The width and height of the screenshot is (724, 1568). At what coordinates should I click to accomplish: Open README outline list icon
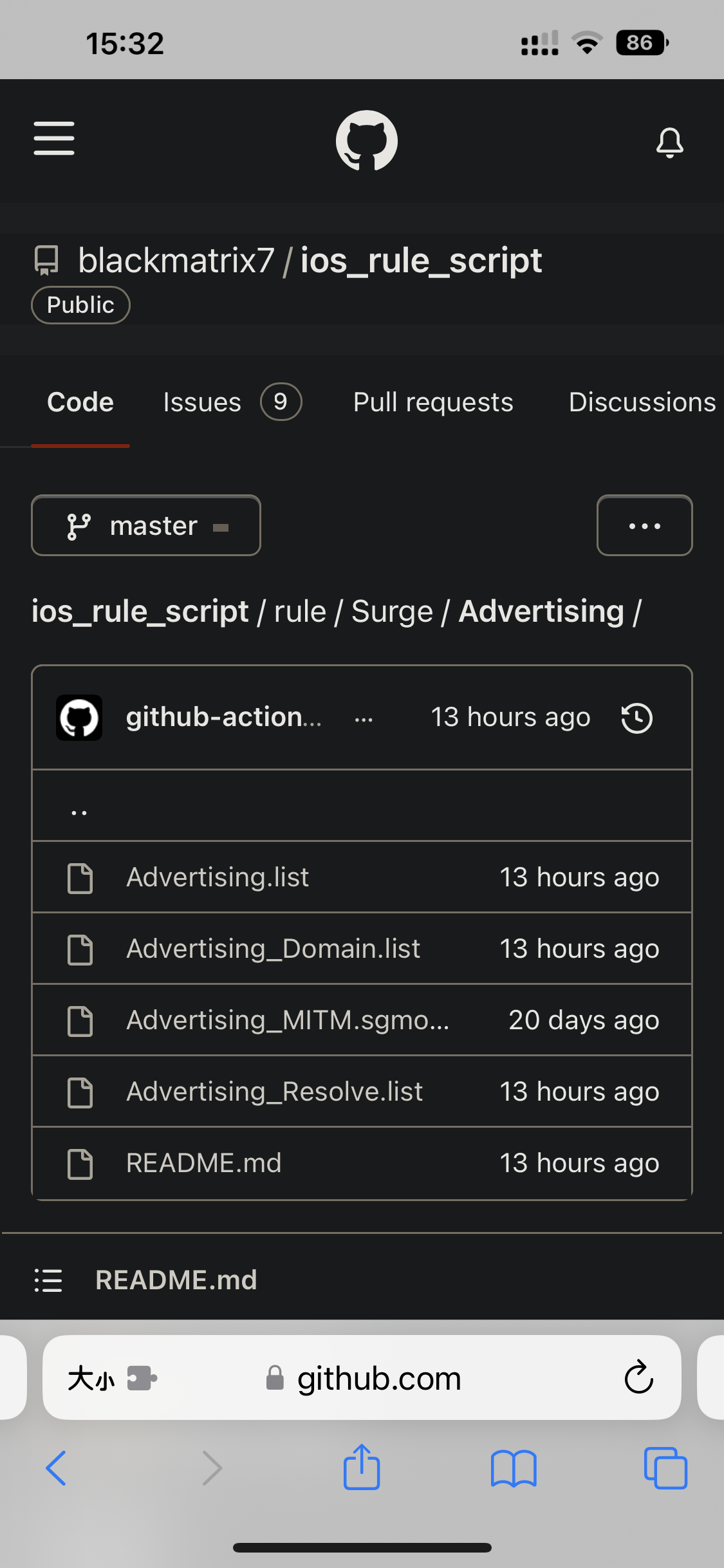click(x=48, y=1280)
